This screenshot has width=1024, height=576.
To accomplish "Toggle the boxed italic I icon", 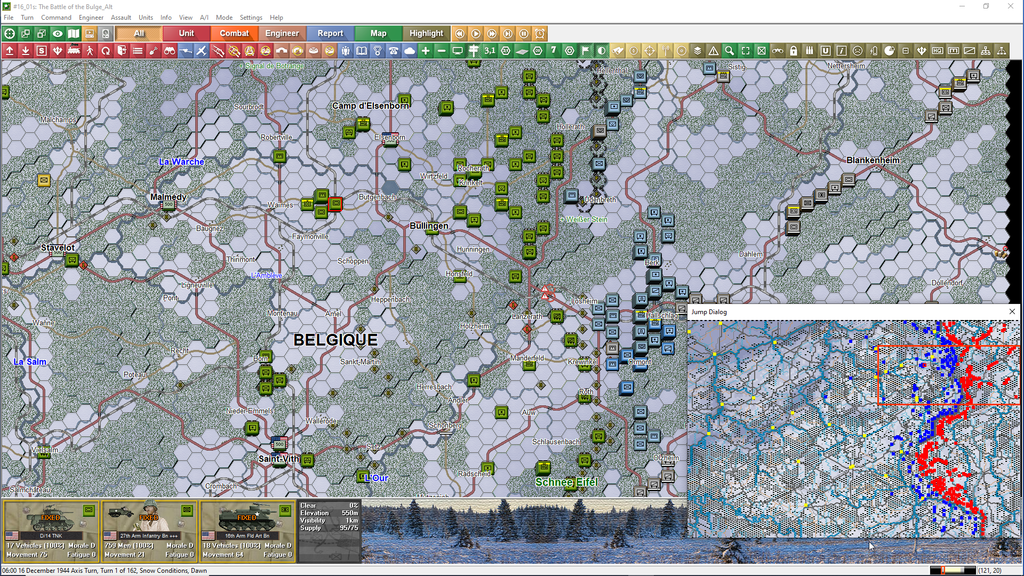I will pos(841,50).
